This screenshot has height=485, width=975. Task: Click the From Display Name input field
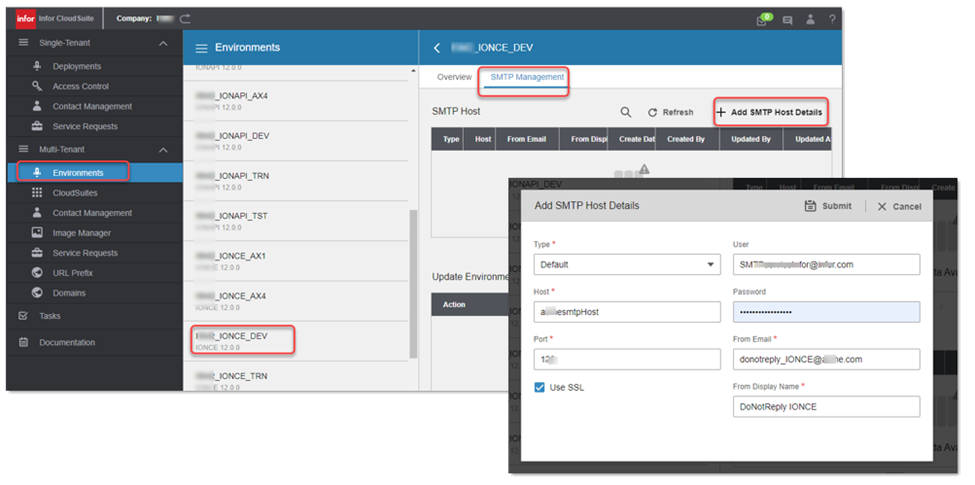pyautogui.click(x=826, y=407)
